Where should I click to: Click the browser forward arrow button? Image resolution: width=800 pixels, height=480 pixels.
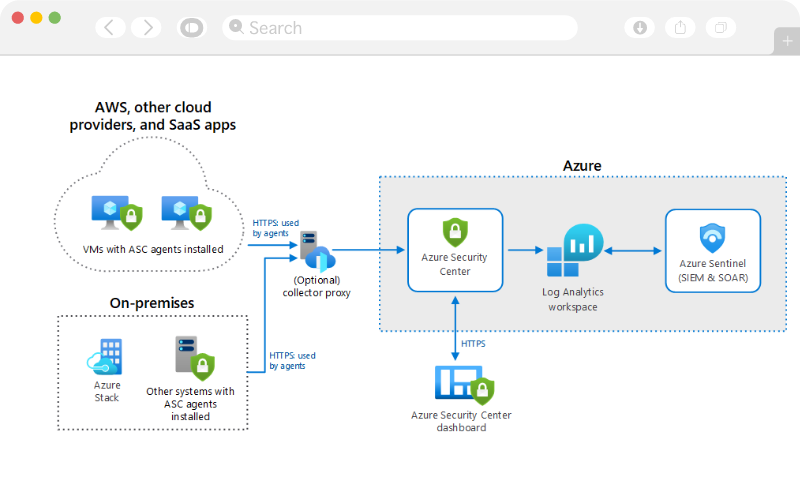pyautogui.click(x=146, y=27)
